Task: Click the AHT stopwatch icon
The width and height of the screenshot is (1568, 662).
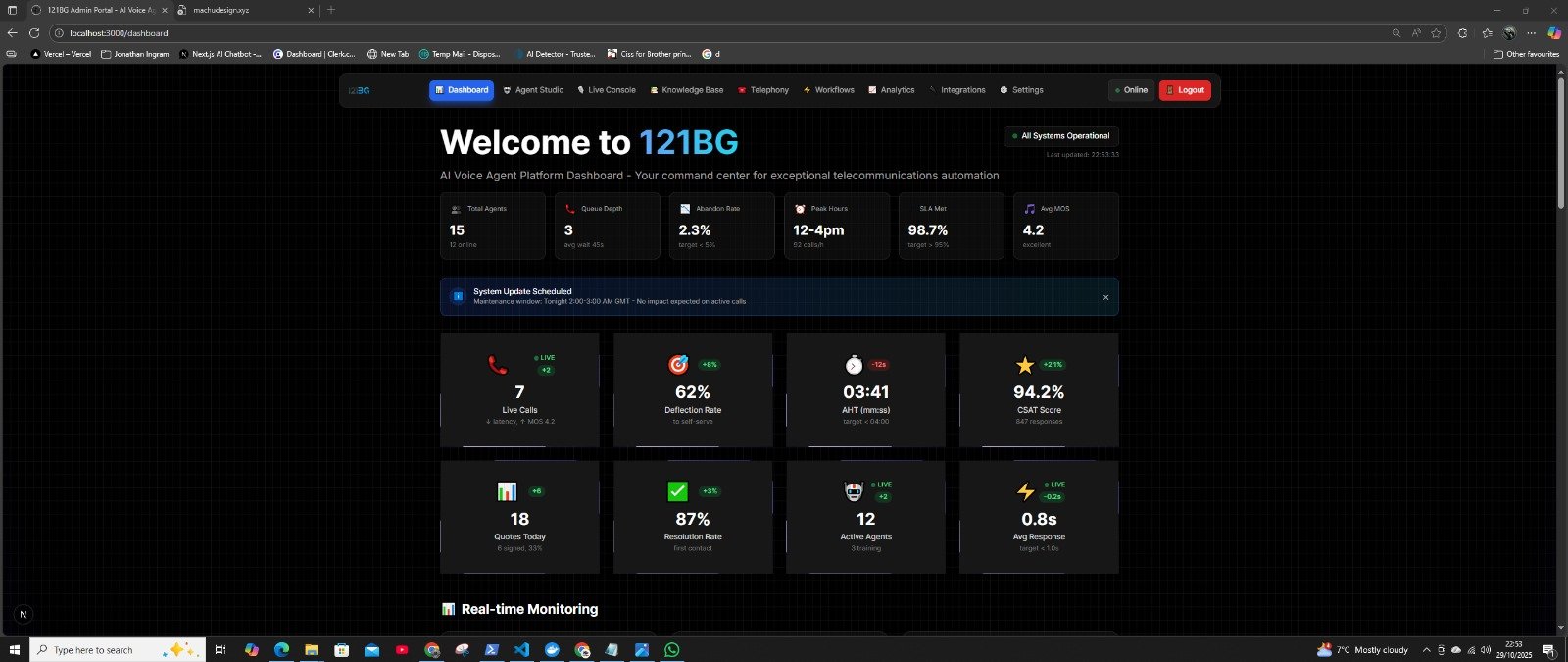Action: 854,365
